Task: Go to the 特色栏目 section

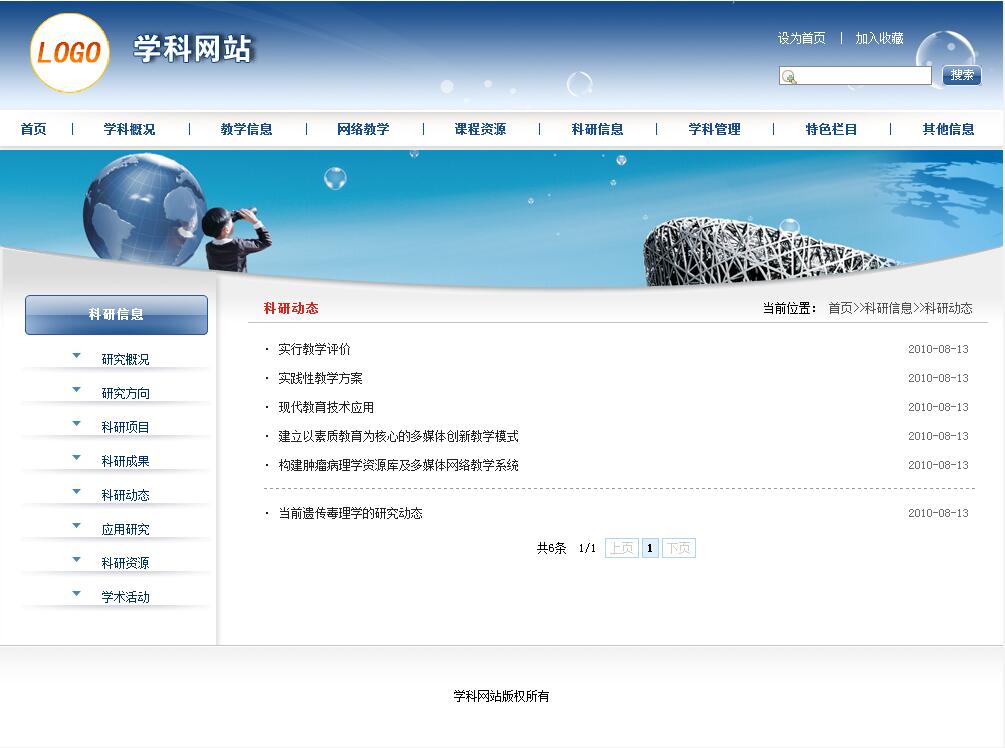Action: click(831, 129)
